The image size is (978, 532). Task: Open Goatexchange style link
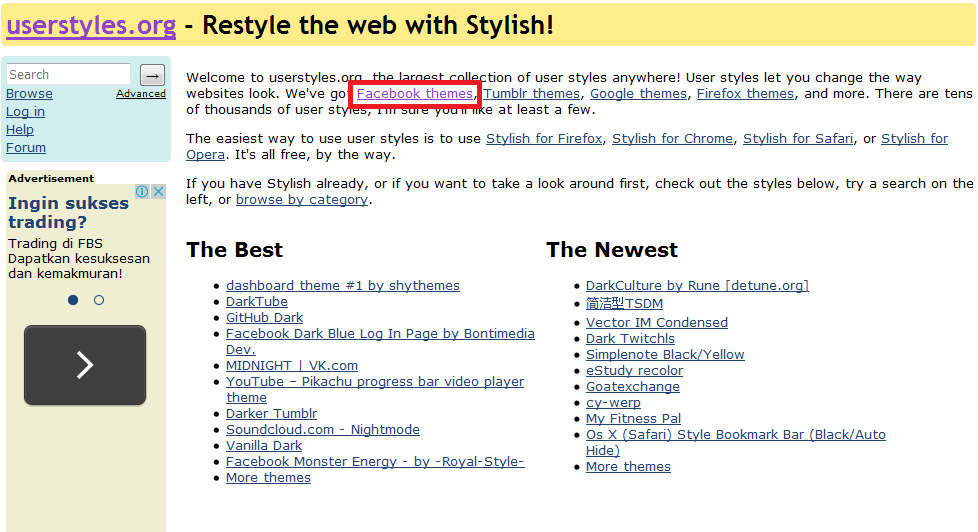[x=632, y=387]
